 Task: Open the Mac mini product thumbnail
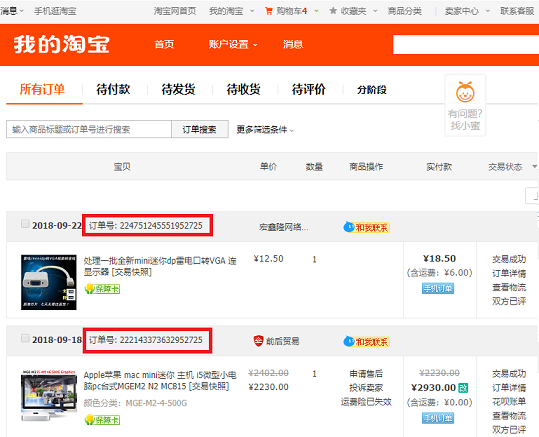49,395
